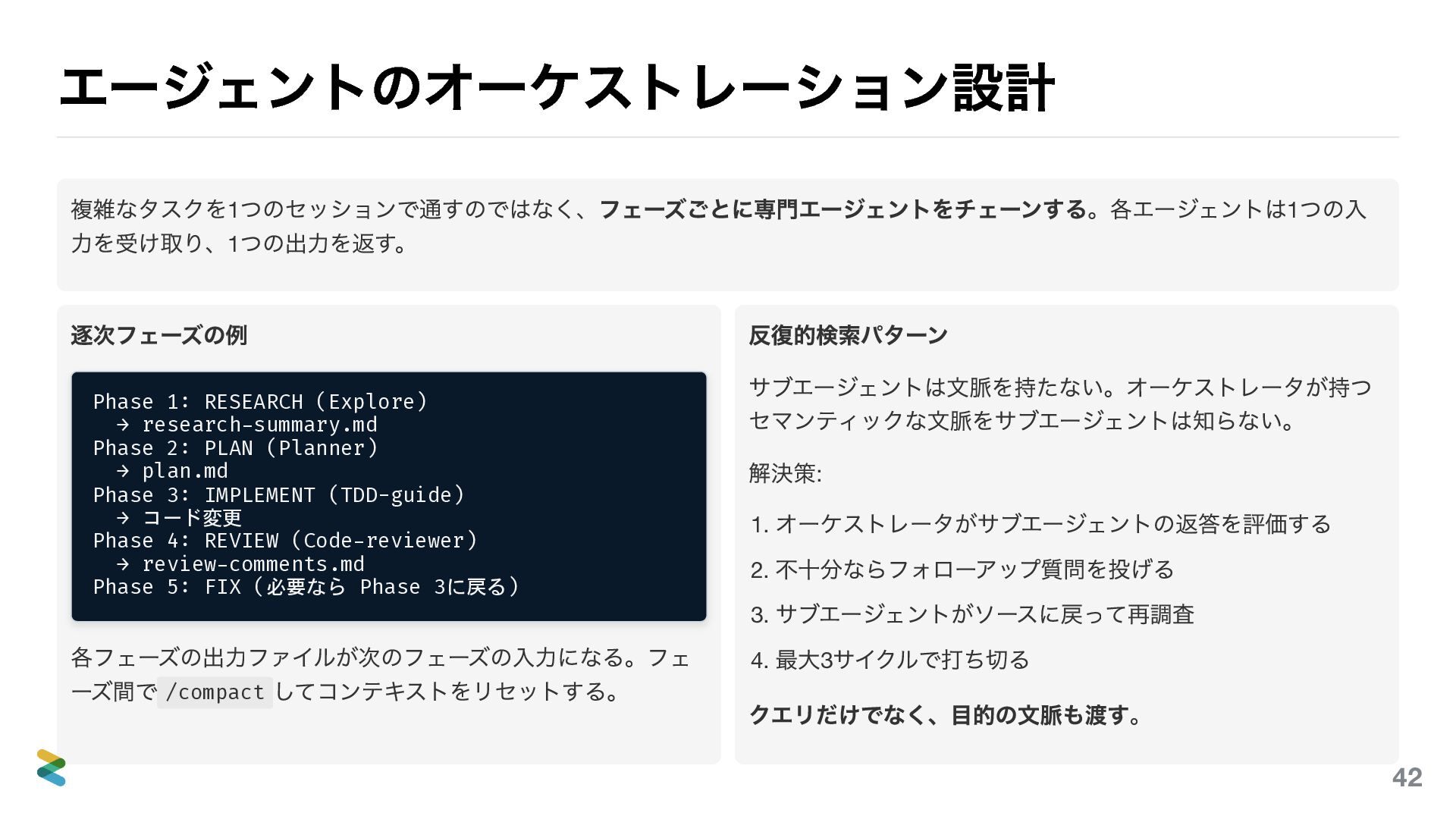Click the Phase 1: RESEARCH (Explore) line
The height and width of the screenshot is (819, 1456).
pos(260,401)
